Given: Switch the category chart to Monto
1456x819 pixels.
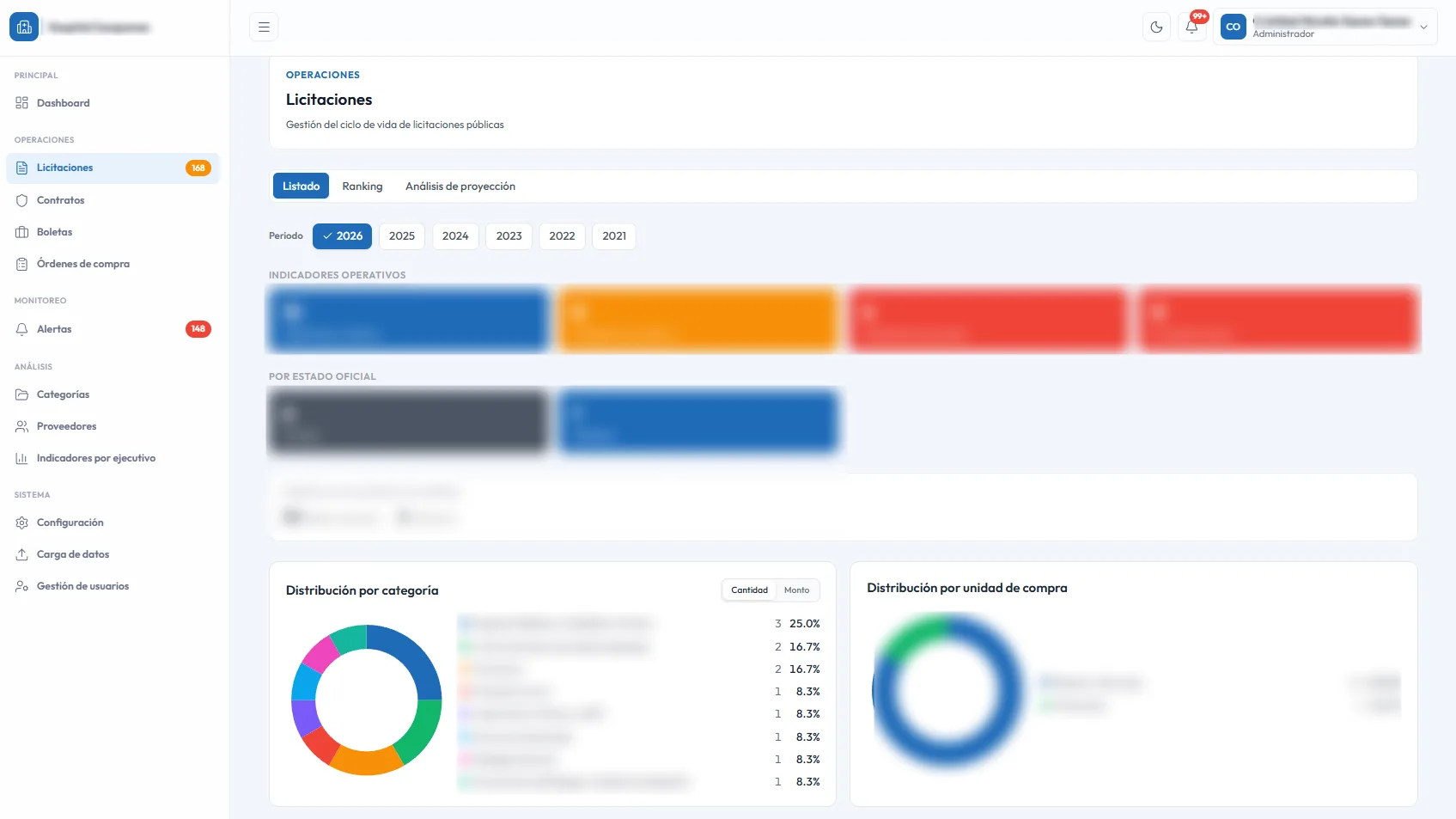Looking at the screenshot, I should pos(796,590).
